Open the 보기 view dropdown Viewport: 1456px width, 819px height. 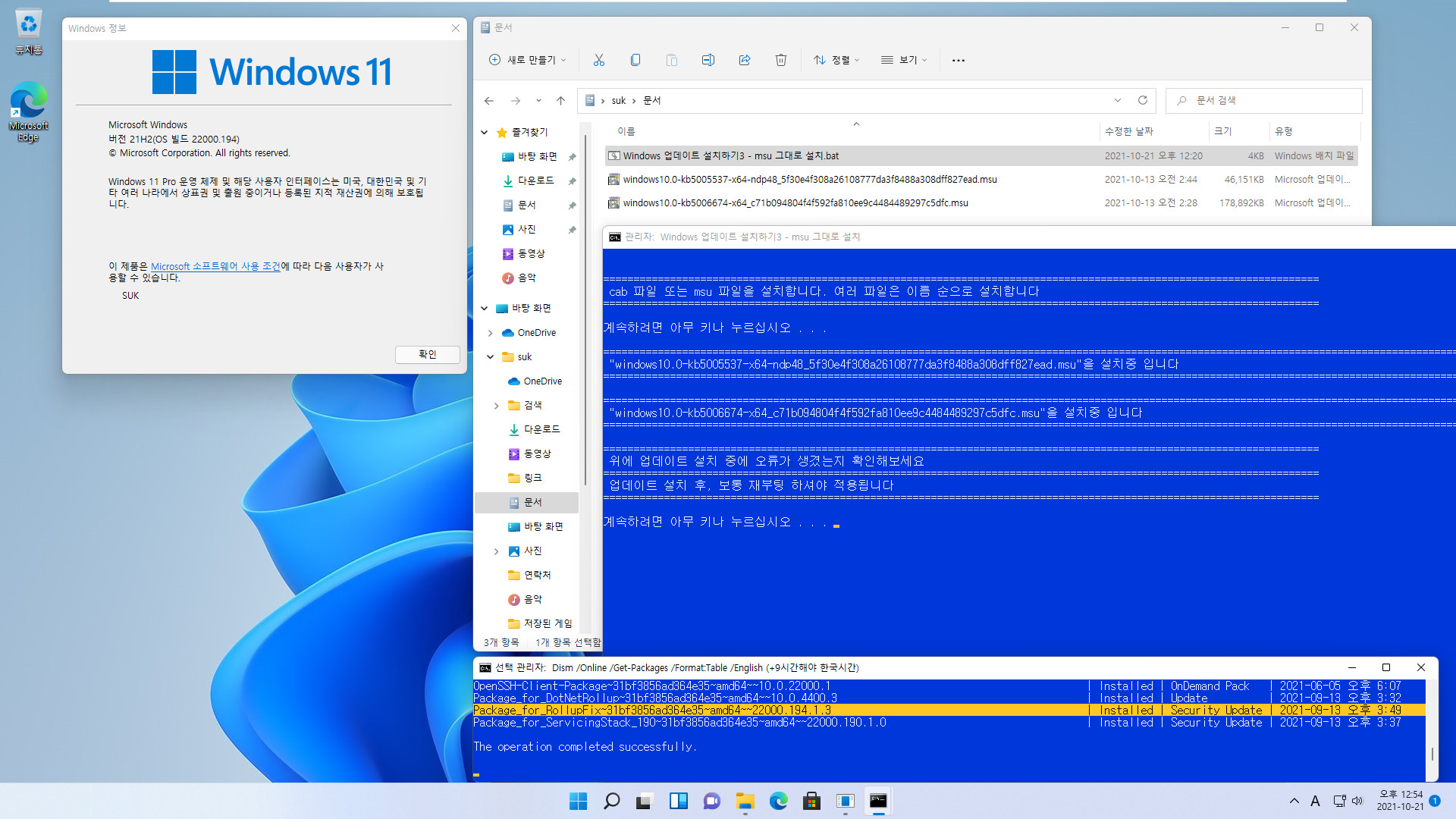[x=904, y=60]
